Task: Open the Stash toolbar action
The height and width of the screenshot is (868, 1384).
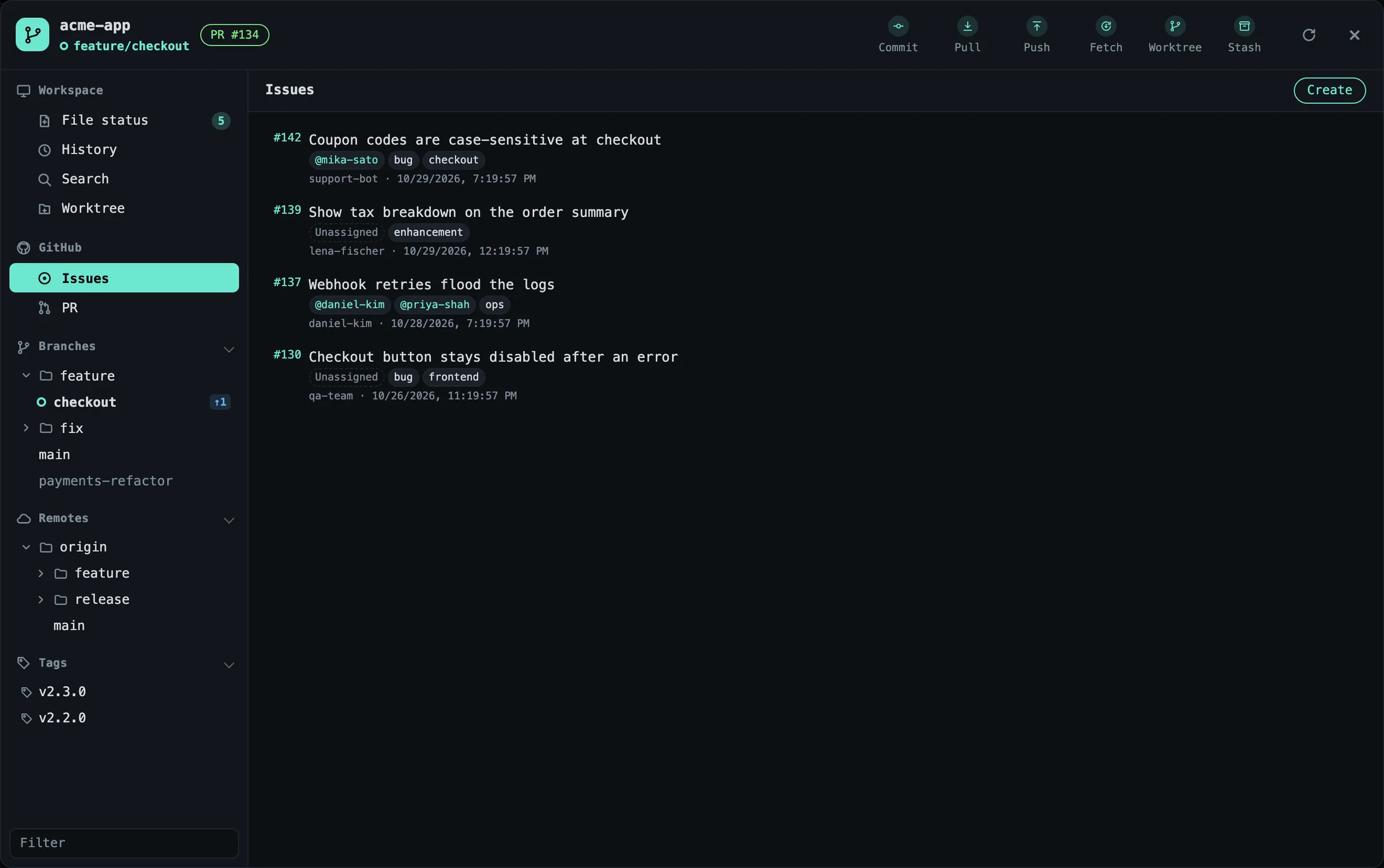Action: point(1244,35)
